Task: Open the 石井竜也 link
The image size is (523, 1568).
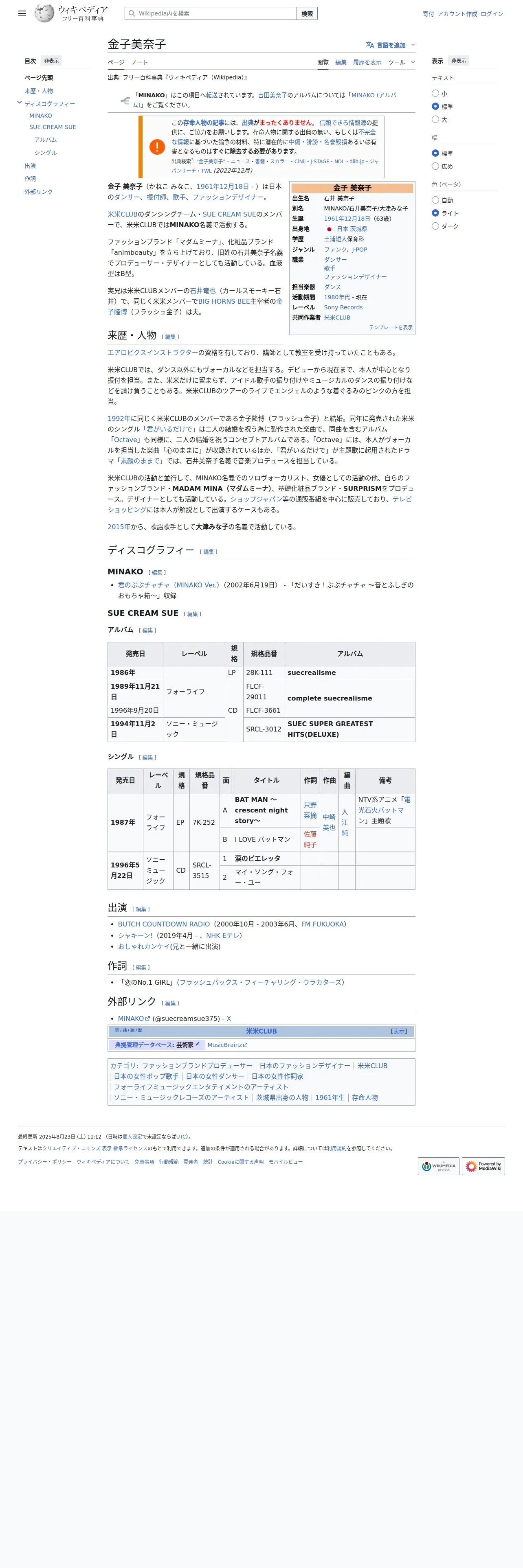Action: 203,291
